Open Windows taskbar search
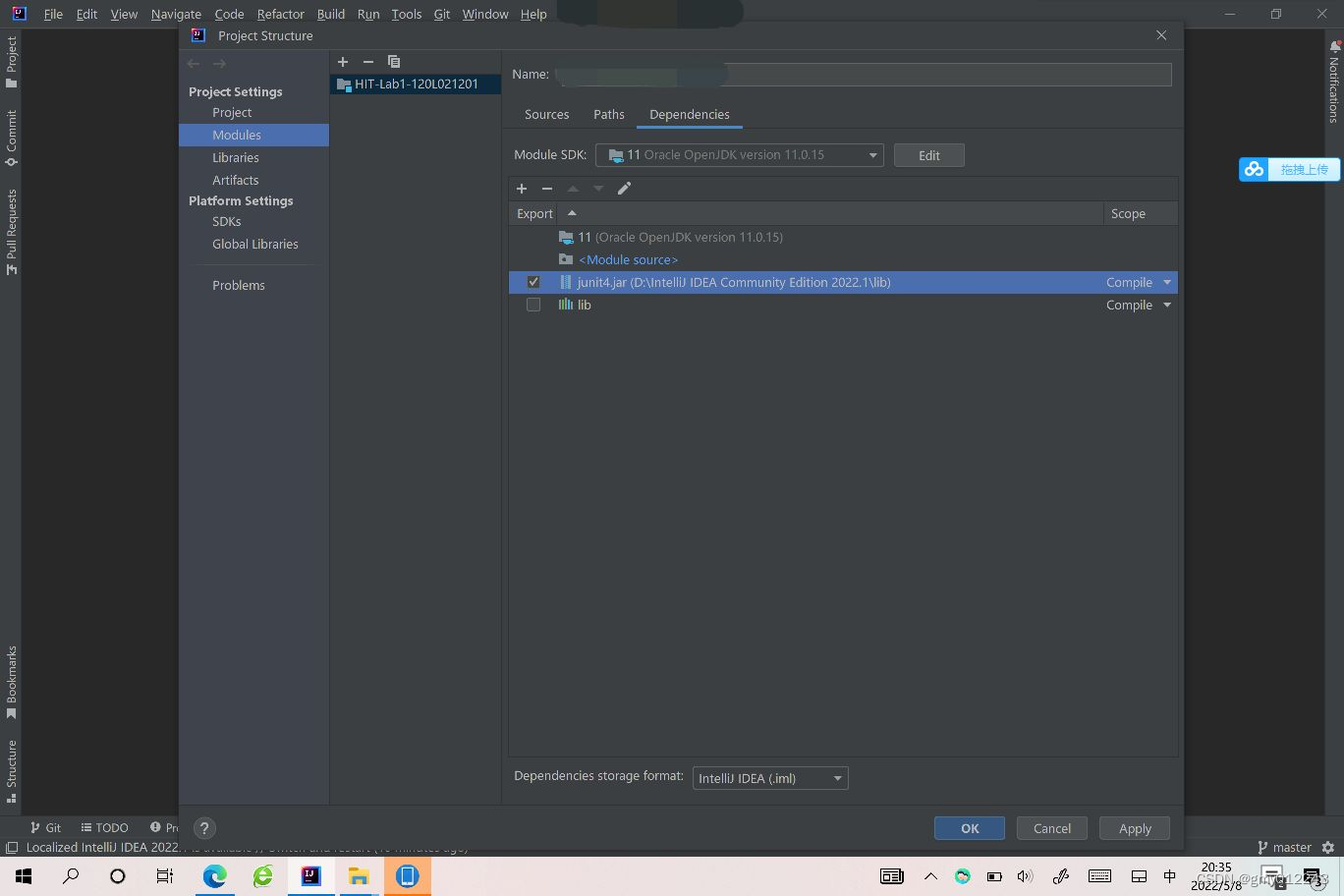The width and height of the screenshot is (1344, 896). click(71, 875)
